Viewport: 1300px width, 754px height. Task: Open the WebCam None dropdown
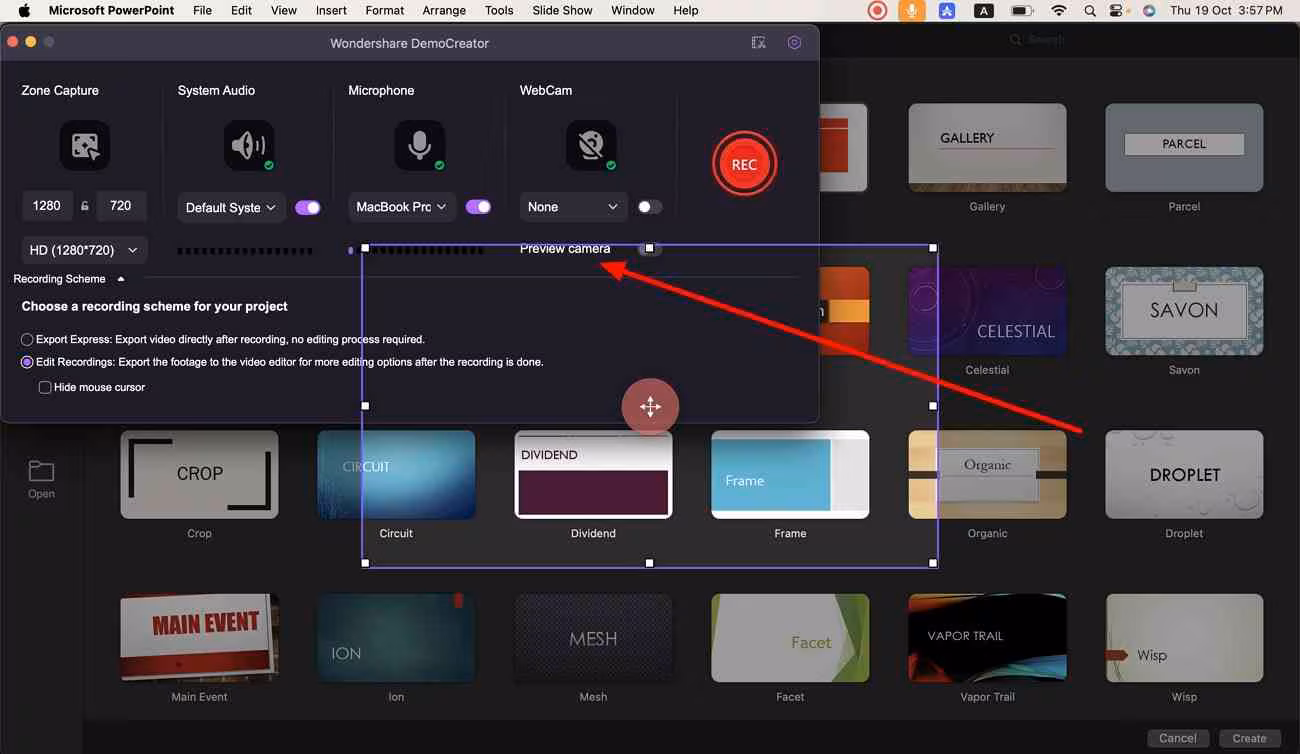[x=574, y=207]
